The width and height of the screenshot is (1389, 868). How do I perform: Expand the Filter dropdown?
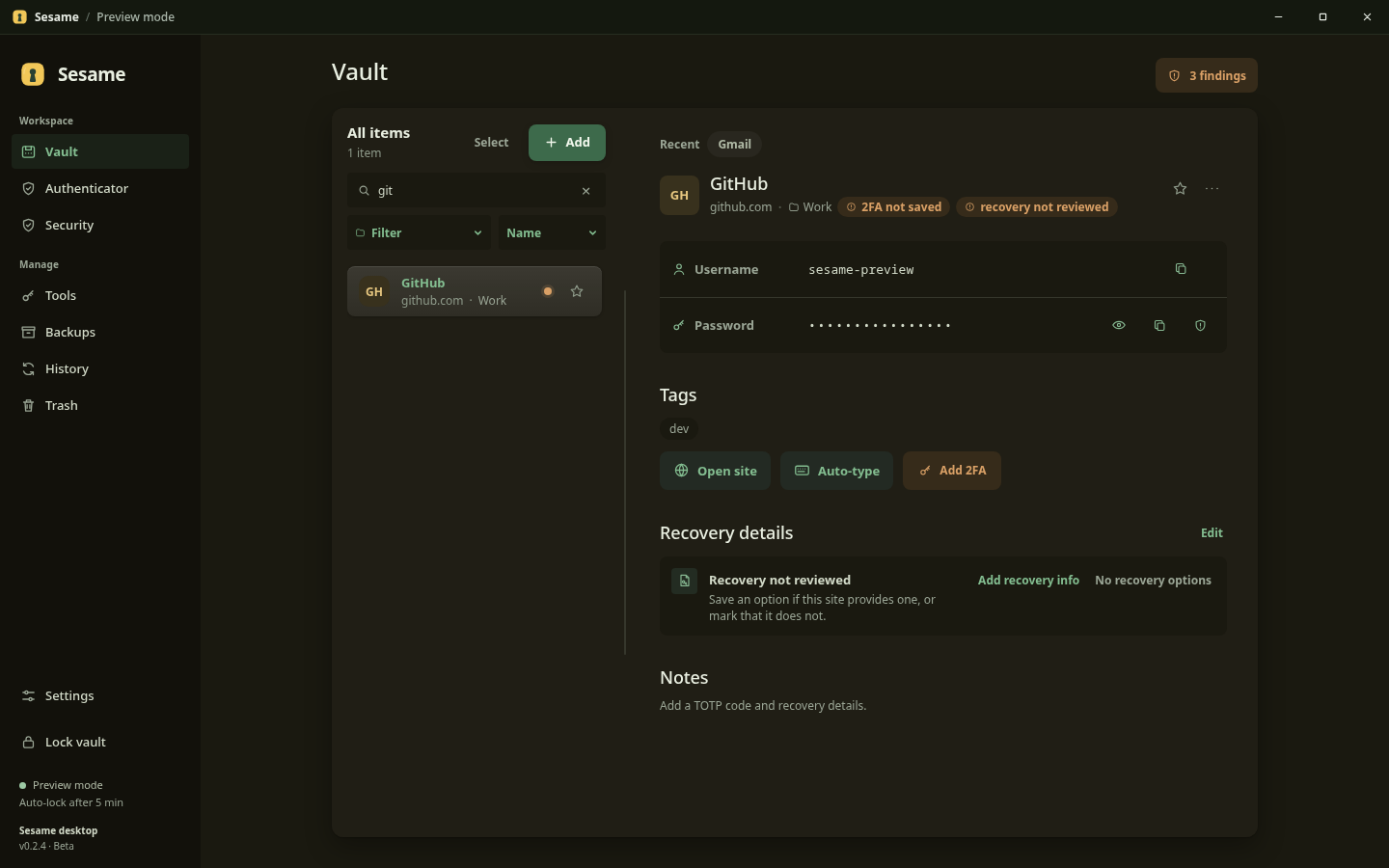tap(419, 232)
